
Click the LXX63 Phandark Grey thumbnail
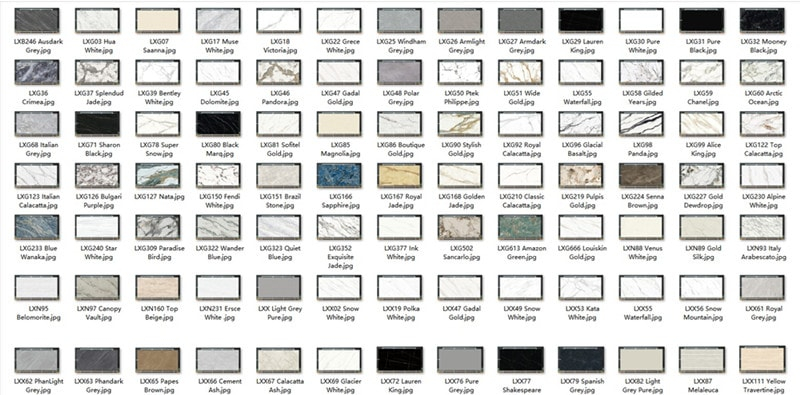97,360
